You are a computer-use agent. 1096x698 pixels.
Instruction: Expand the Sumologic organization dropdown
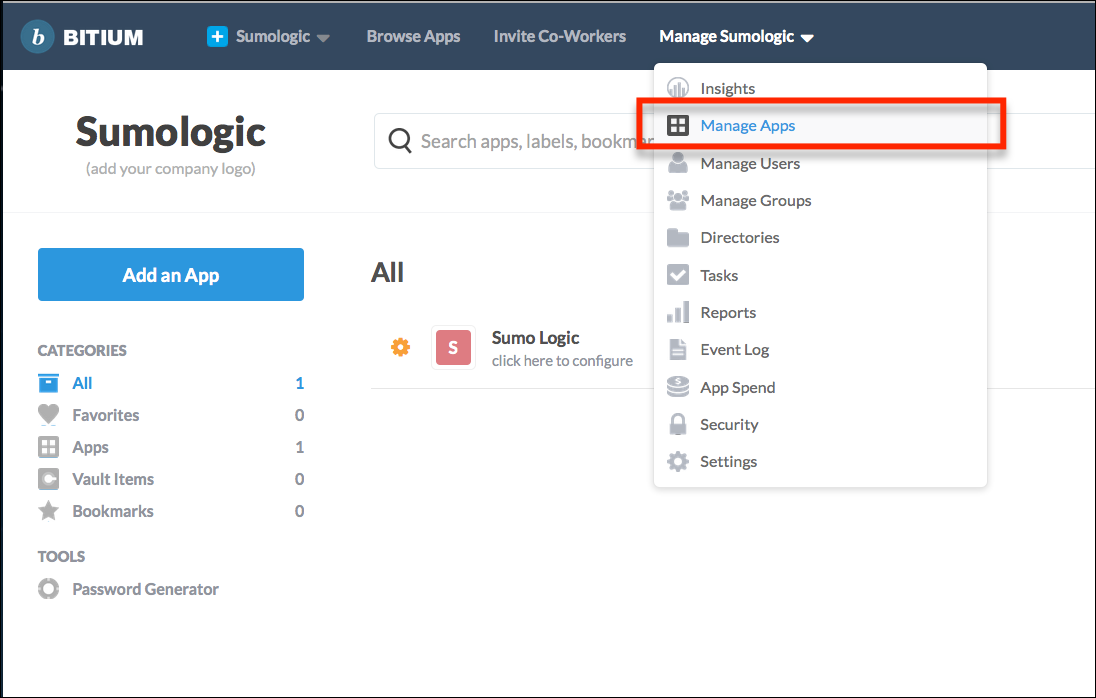coord(270,35)
